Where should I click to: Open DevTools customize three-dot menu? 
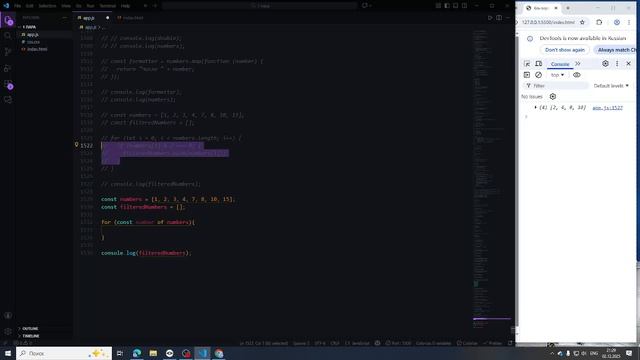(x=617, y=64)
